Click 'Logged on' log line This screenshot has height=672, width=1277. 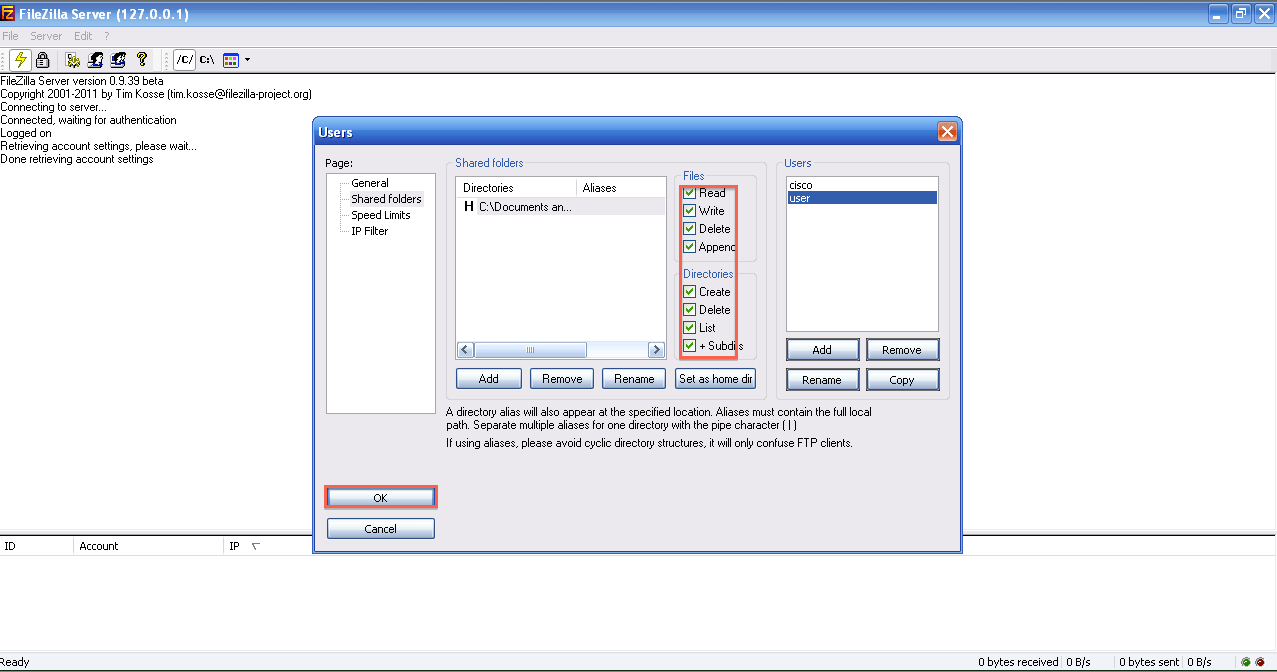click(x=26, y=133)
